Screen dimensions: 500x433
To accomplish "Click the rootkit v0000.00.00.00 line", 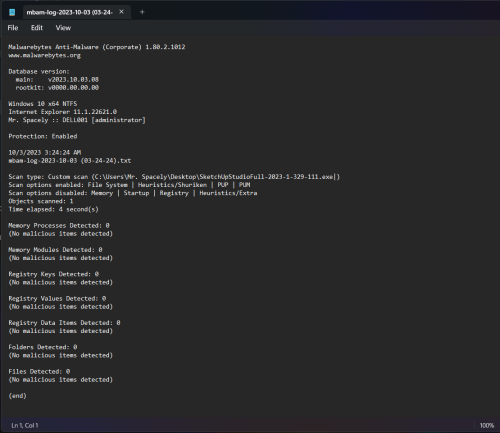I will click(x=57, y=88).
